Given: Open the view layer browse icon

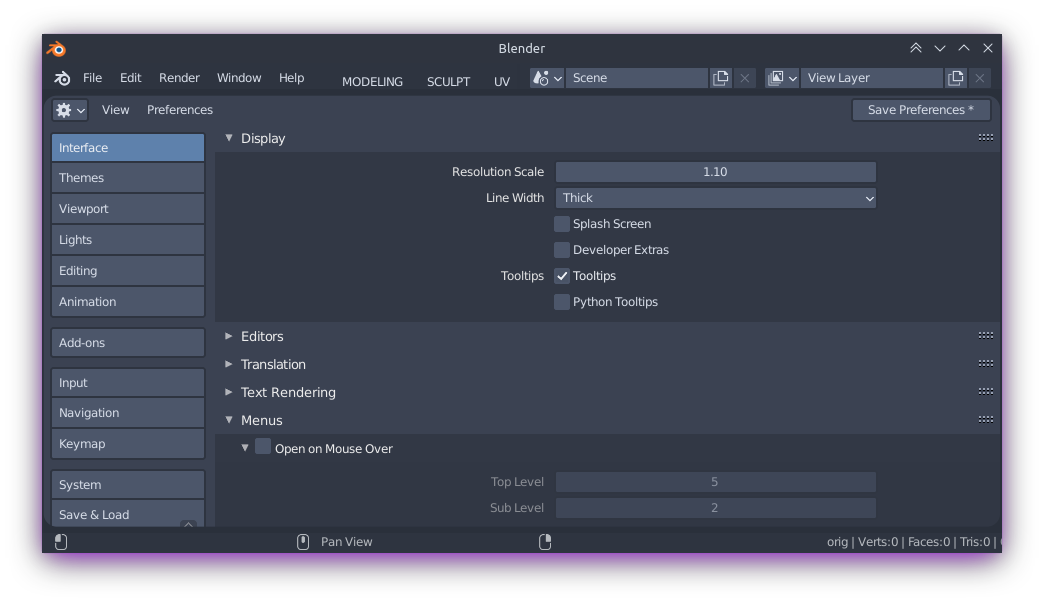Looking at the screenshot, I should coord(782,78).
